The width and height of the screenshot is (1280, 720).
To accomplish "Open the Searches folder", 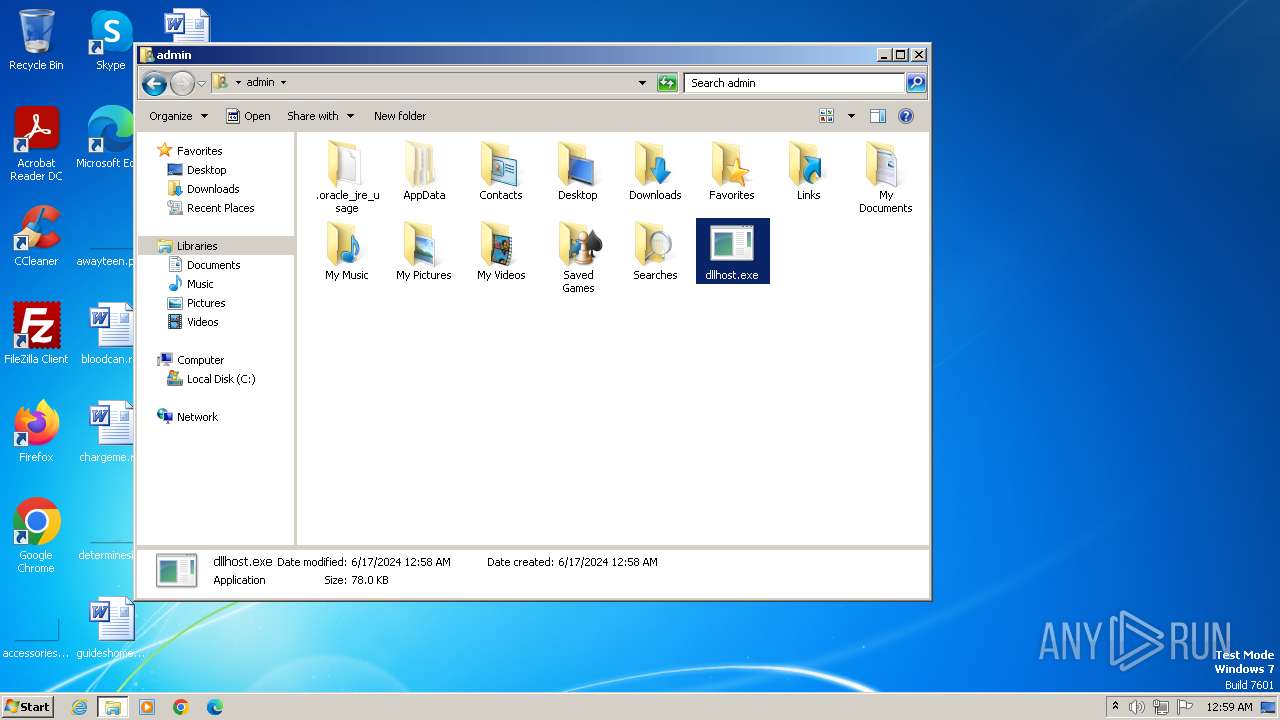I will pyautogui.click(x=655, y=252).
